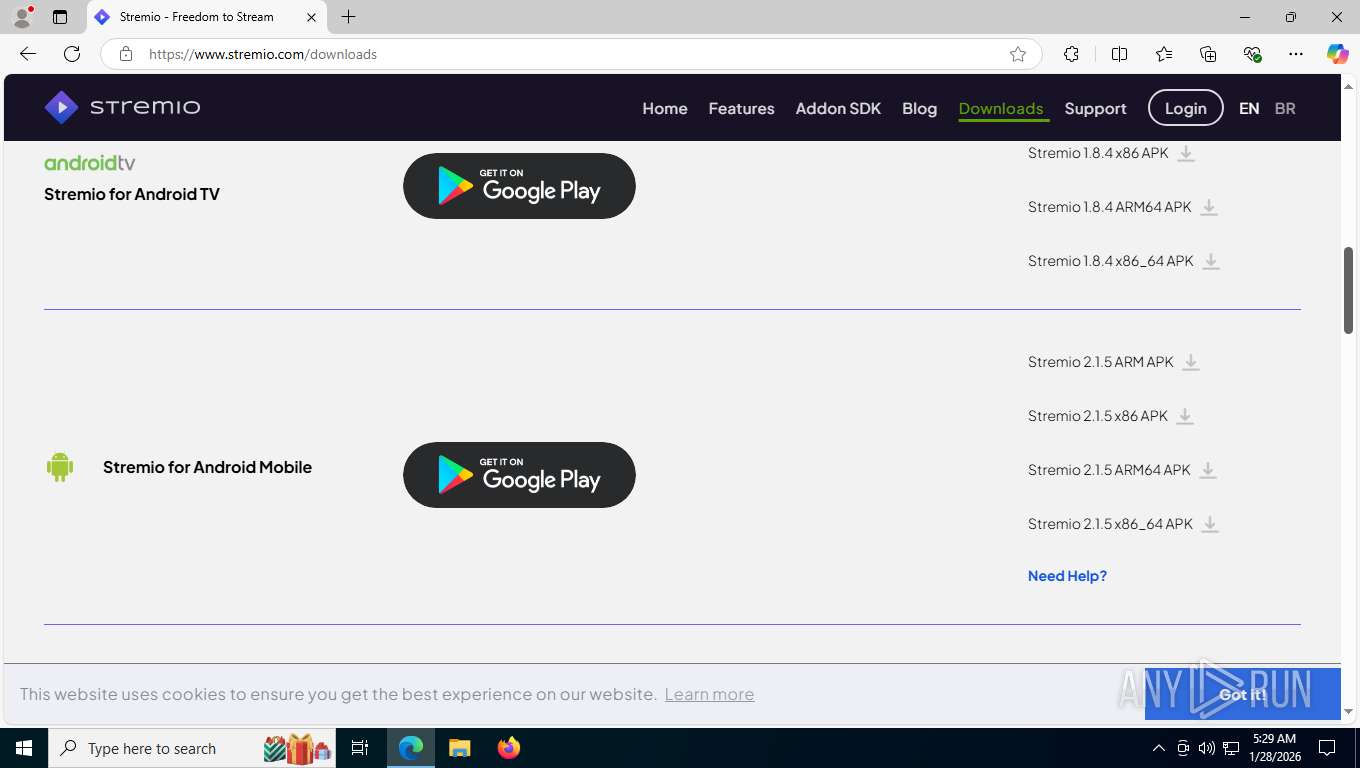Go to Home in navigation
This screenshot has width=1360, height=768.
click(665, 108)
